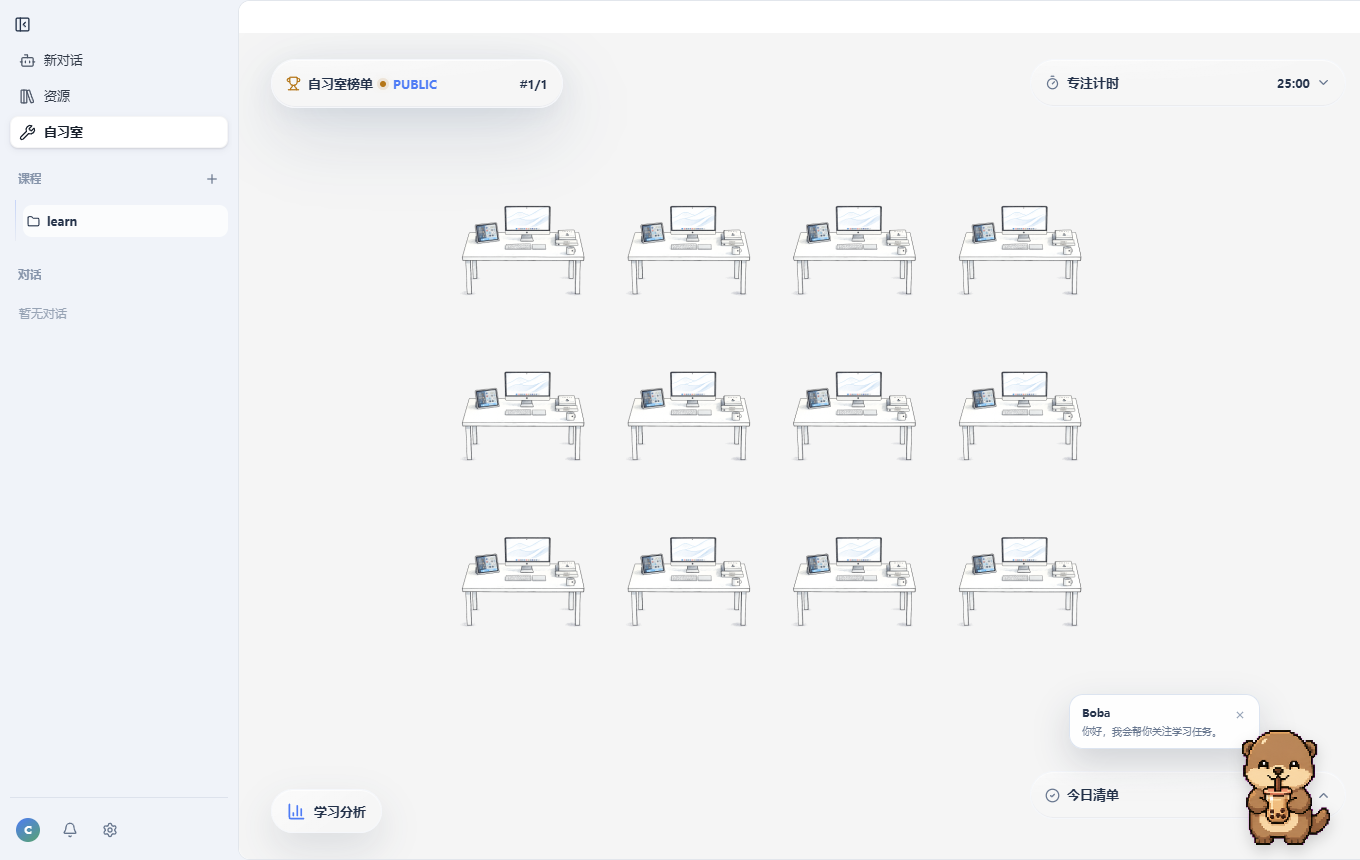Open the 自习室榜单 leaderboard panel

click(417, 84)
